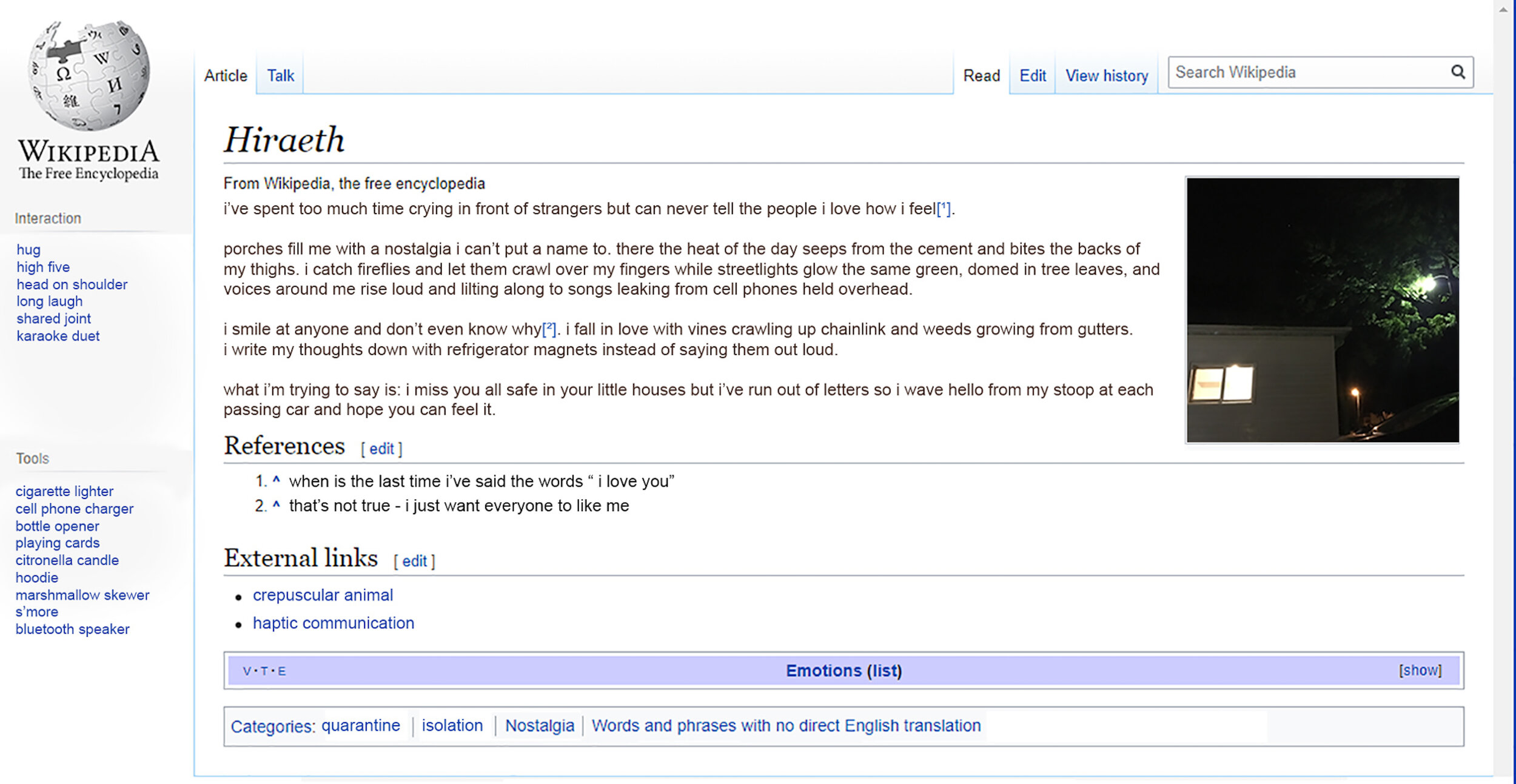Click the T link in navbox
The width and height of the screenshot is (1516, 784).
264,671
